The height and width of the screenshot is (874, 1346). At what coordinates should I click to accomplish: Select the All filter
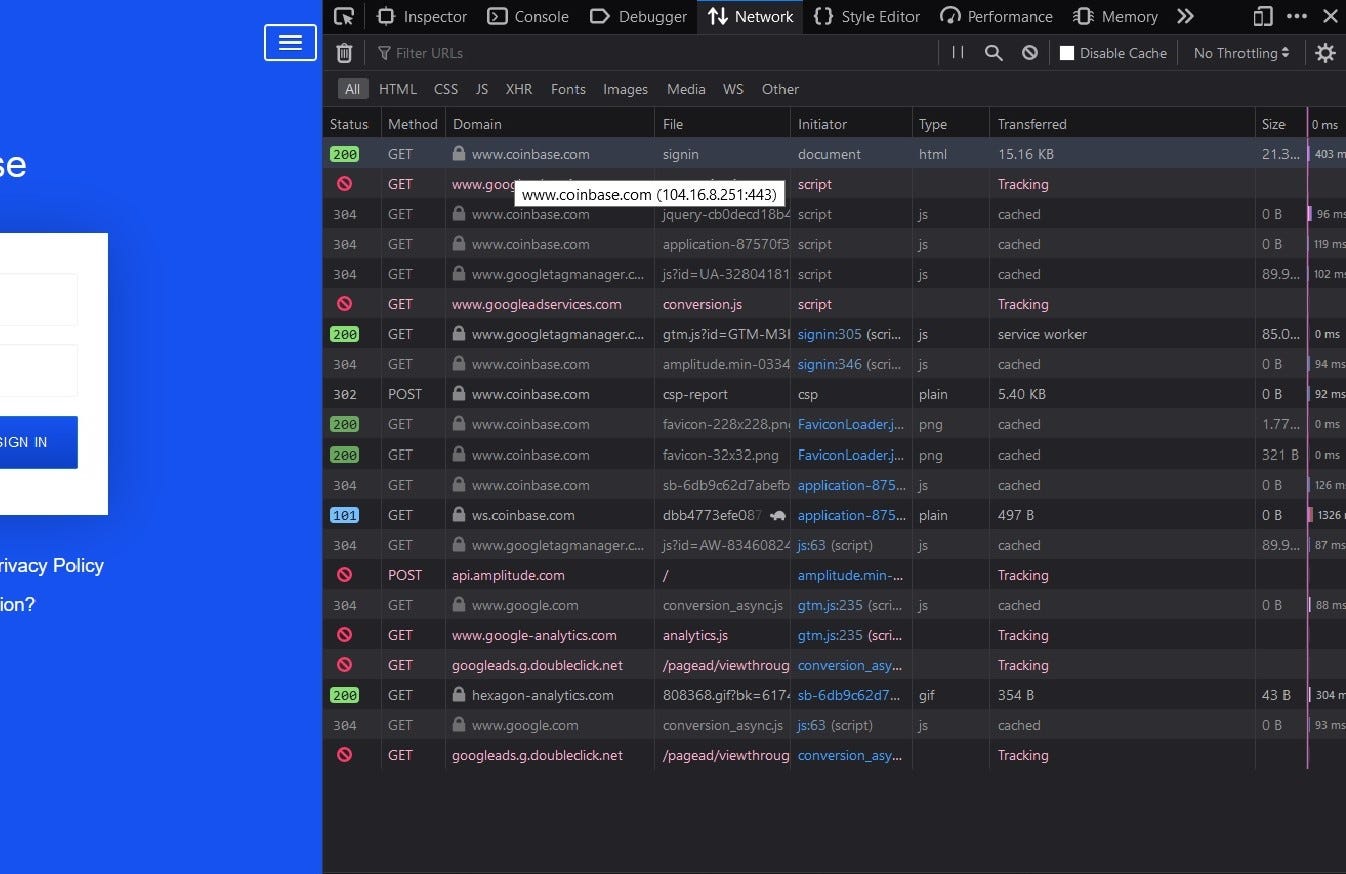(x=352, y=89)
